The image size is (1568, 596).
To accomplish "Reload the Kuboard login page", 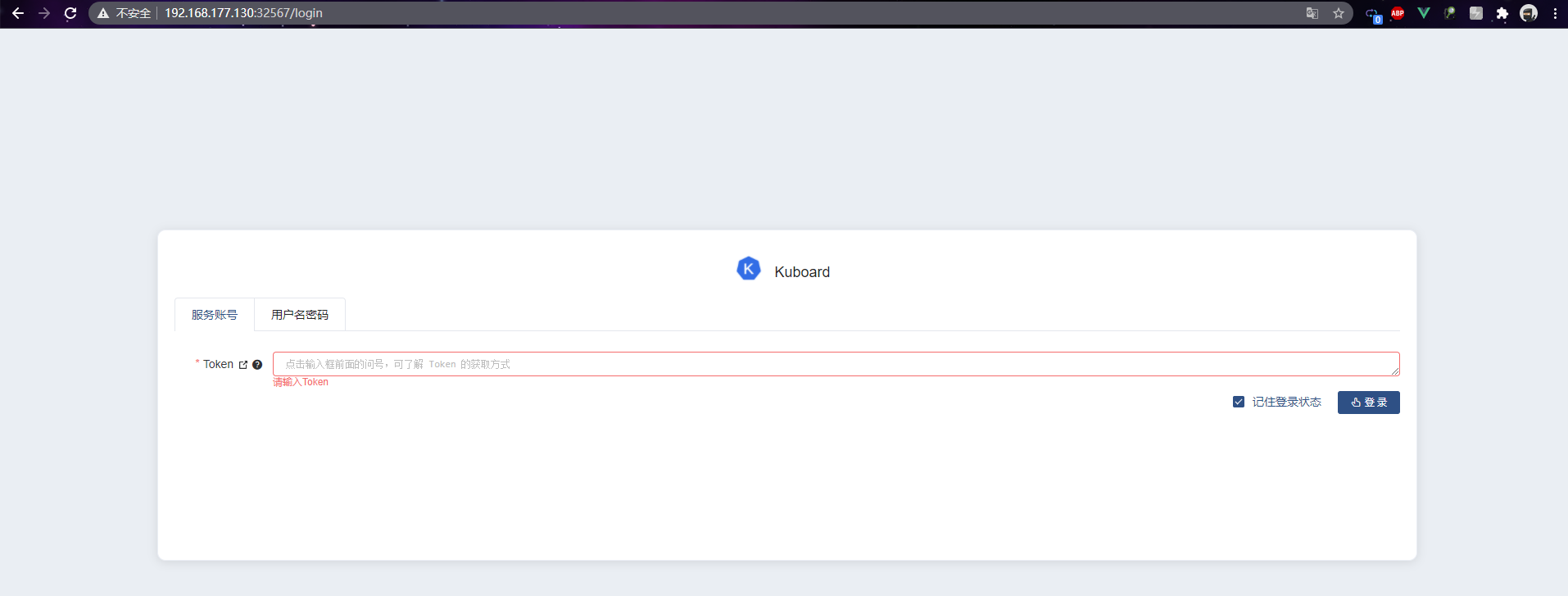I will coord(70,13).
